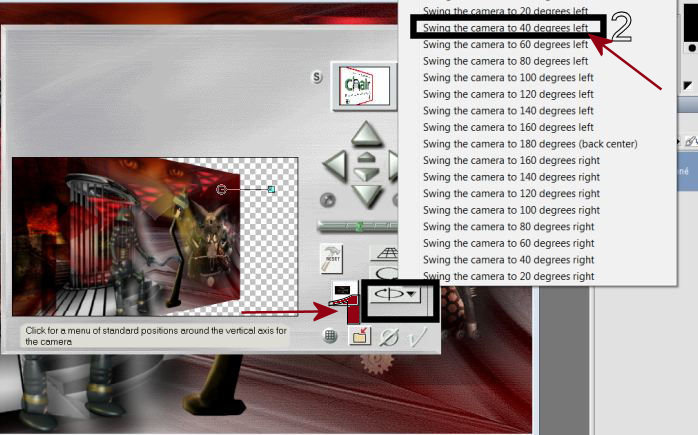Click the small black screen icon
The width and height of the screenshot is (698, 435).
[342, 290]
